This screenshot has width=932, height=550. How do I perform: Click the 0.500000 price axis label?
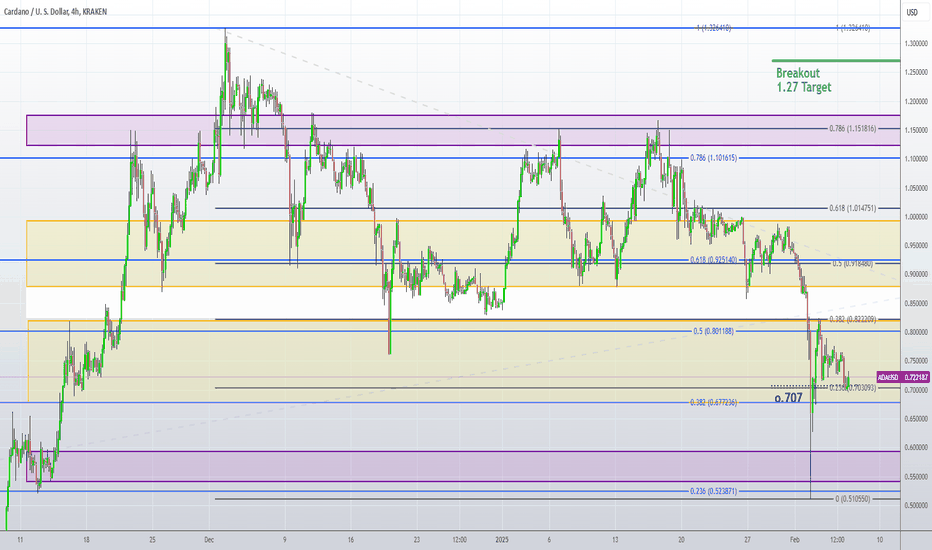[x=916, y=505]
